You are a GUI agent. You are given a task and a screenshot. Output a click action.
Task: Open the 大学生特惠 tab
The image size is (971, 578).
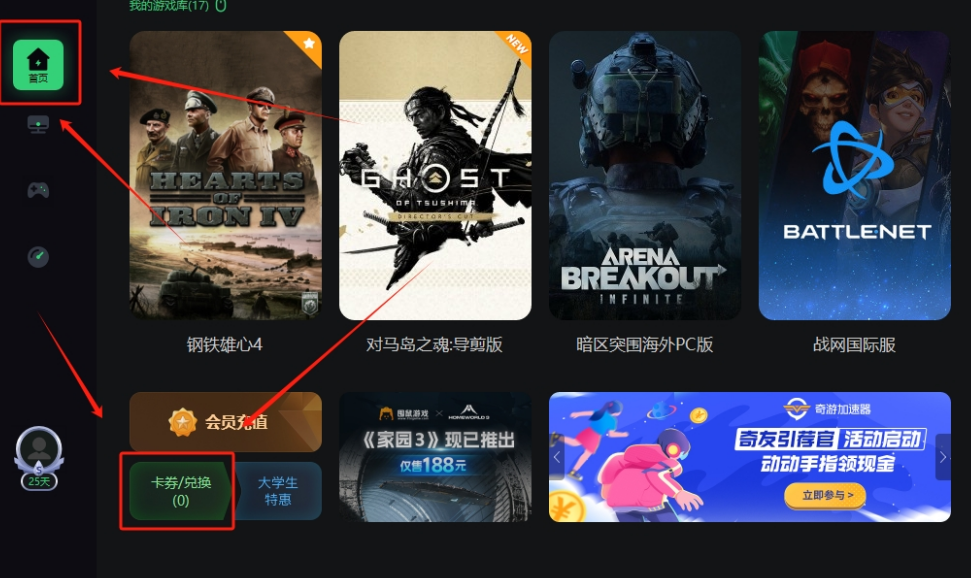pyautogui.click(x=278, y=491)
